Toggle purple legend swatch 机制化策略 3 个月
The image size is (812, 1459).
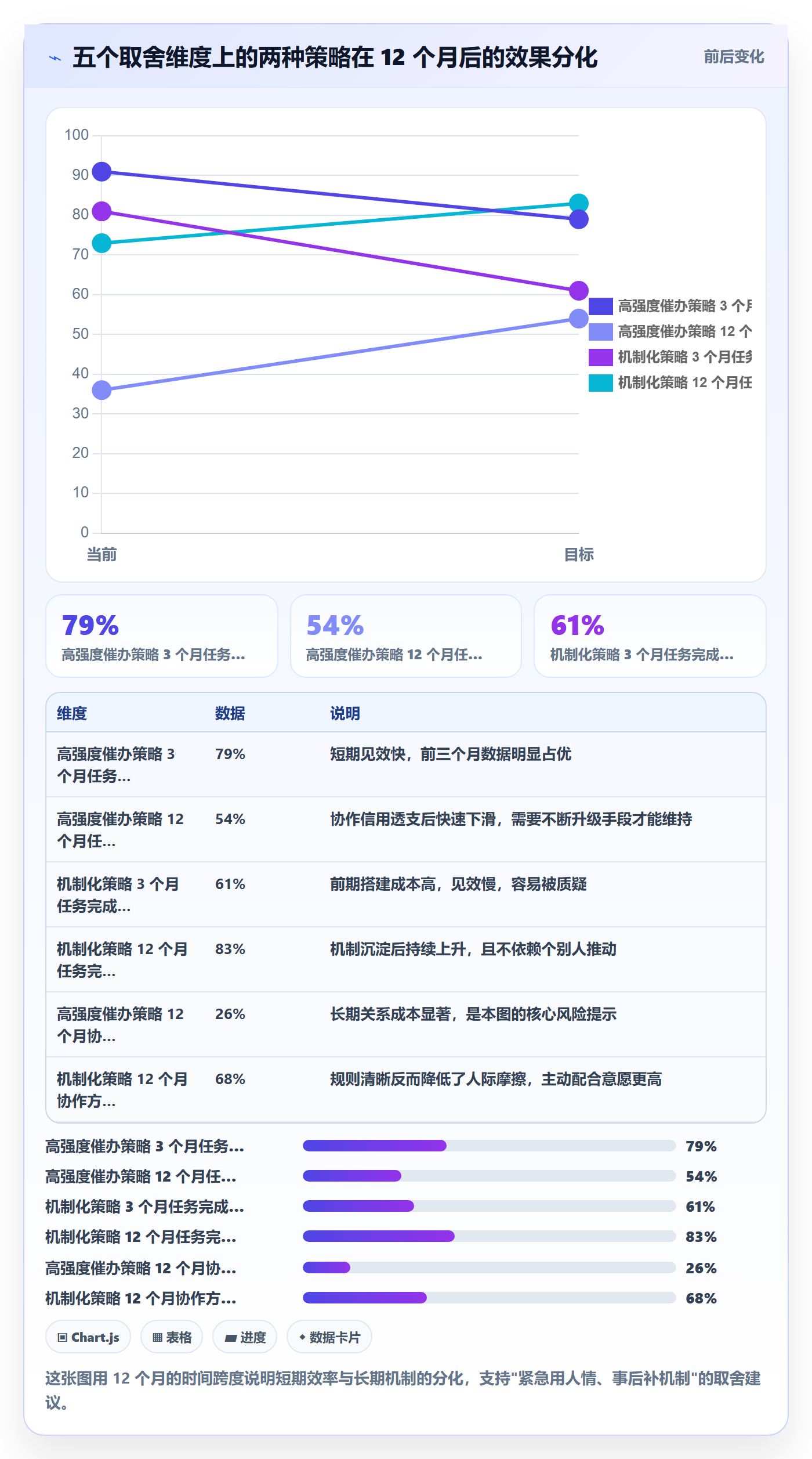[600, 357]
